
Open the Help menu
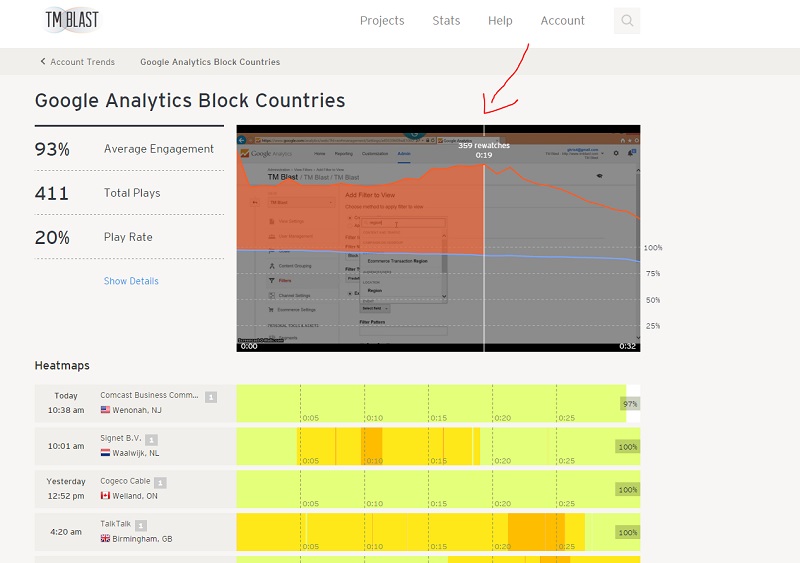click(500, 20)
